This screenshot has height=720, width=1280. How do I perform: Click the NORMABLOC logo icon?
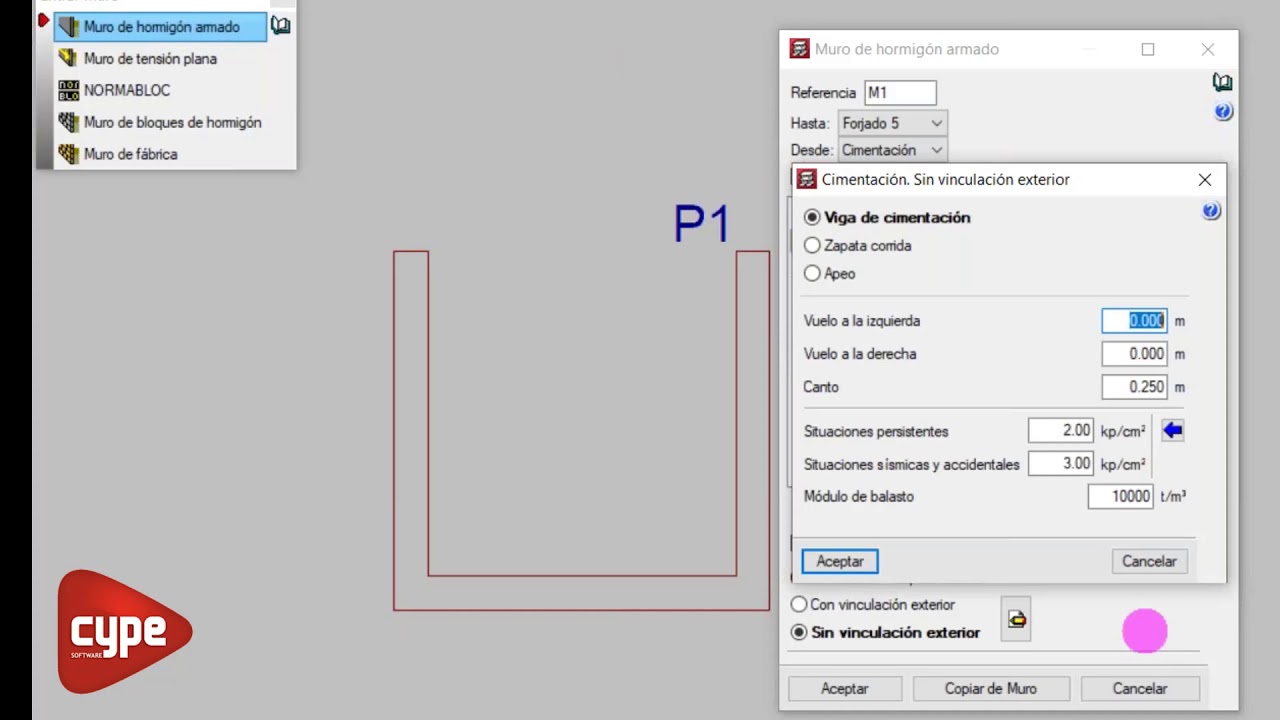(x=68, y=90)
